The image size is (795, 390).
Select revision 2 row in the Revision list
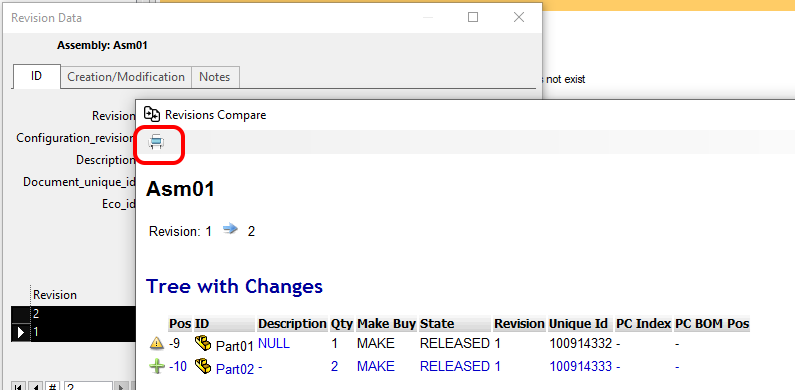coord(73,313)
